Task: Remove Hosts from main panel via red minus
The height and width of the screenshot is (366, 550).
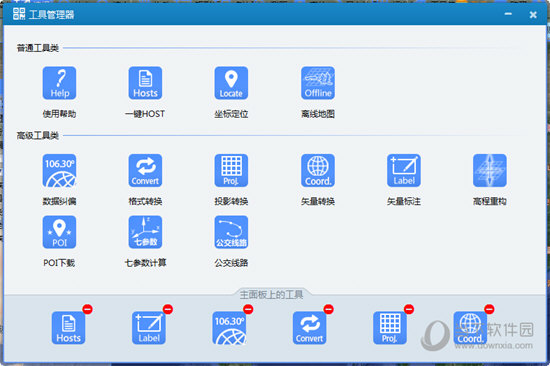Action: point(87,309)
